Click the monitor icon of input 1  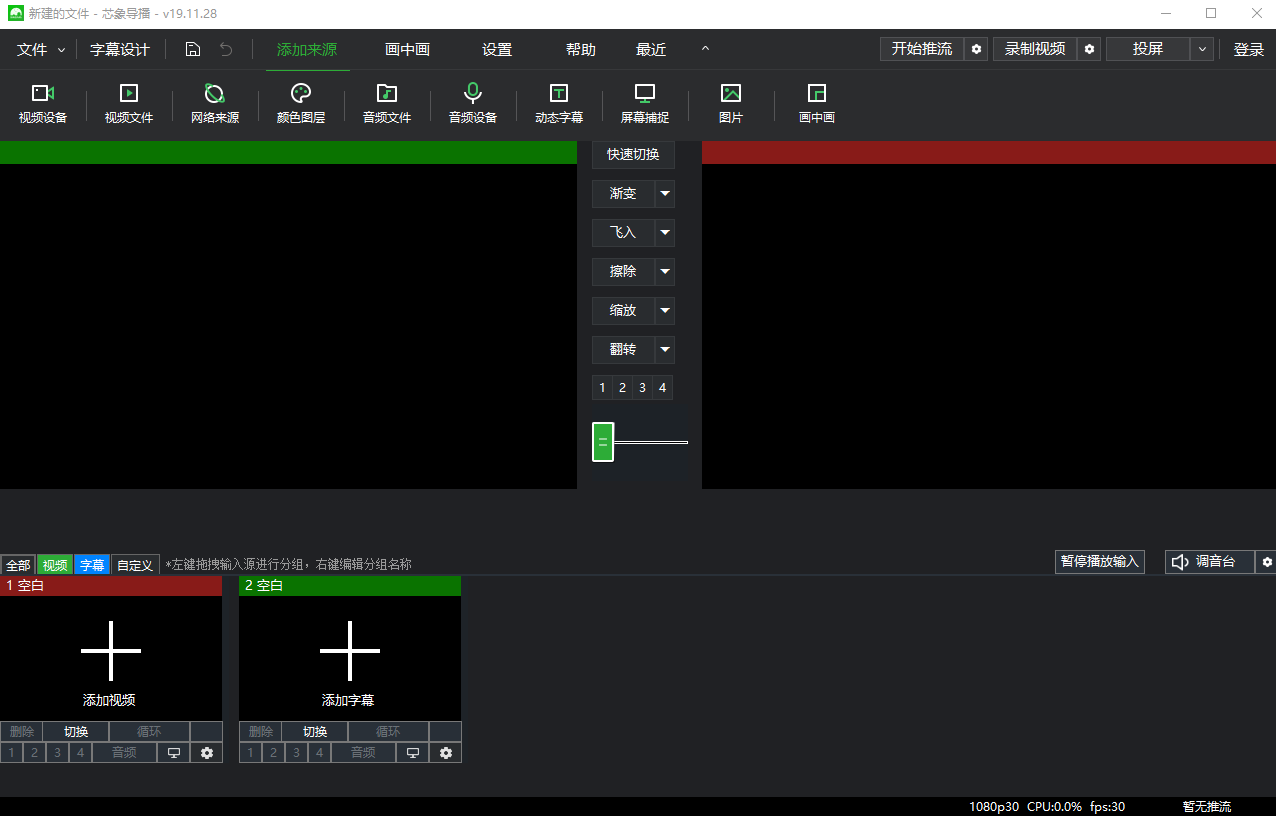pyautogui.click(x=174, y=753)
